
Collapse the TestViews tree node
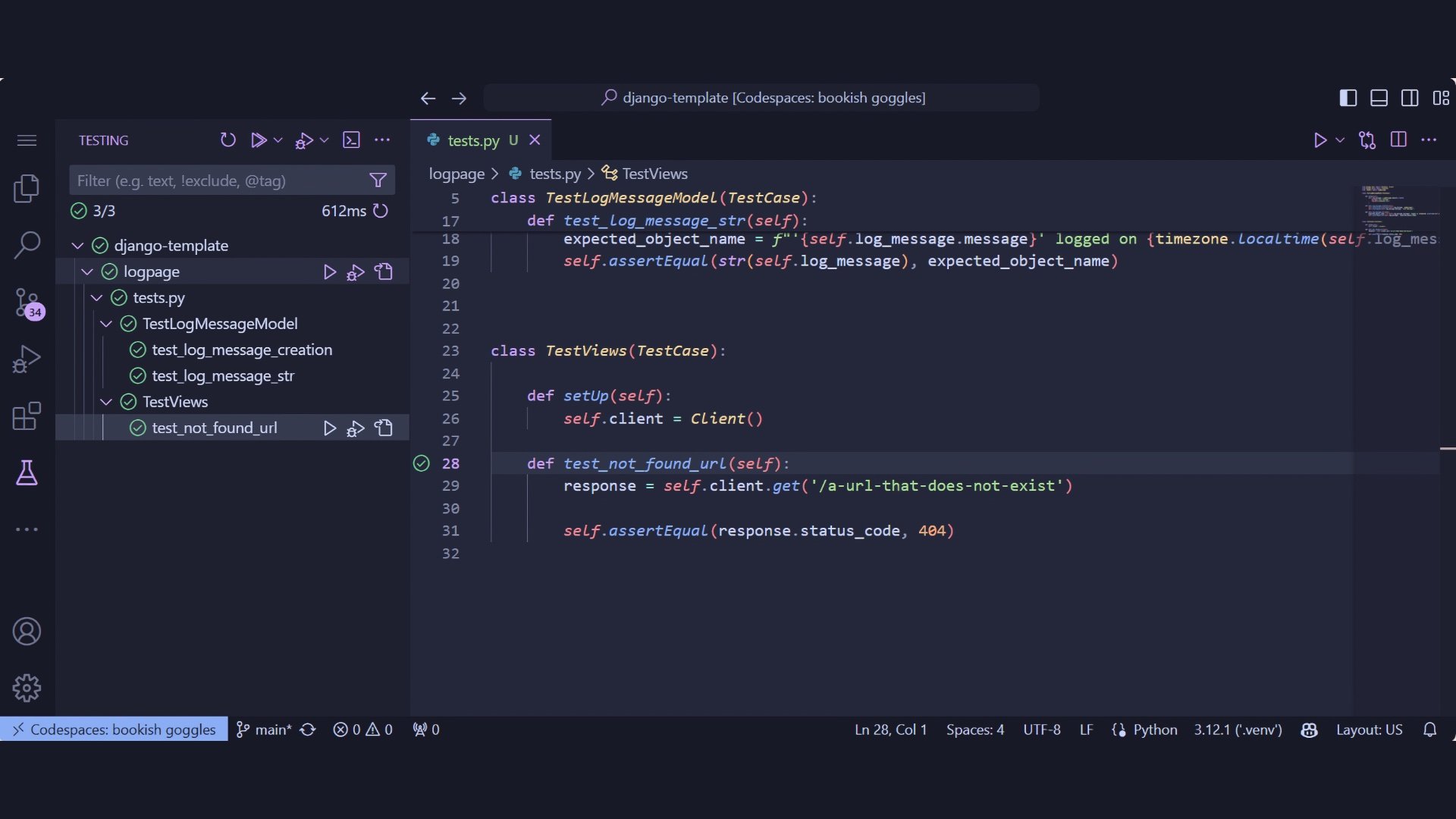tap(106, 402)
